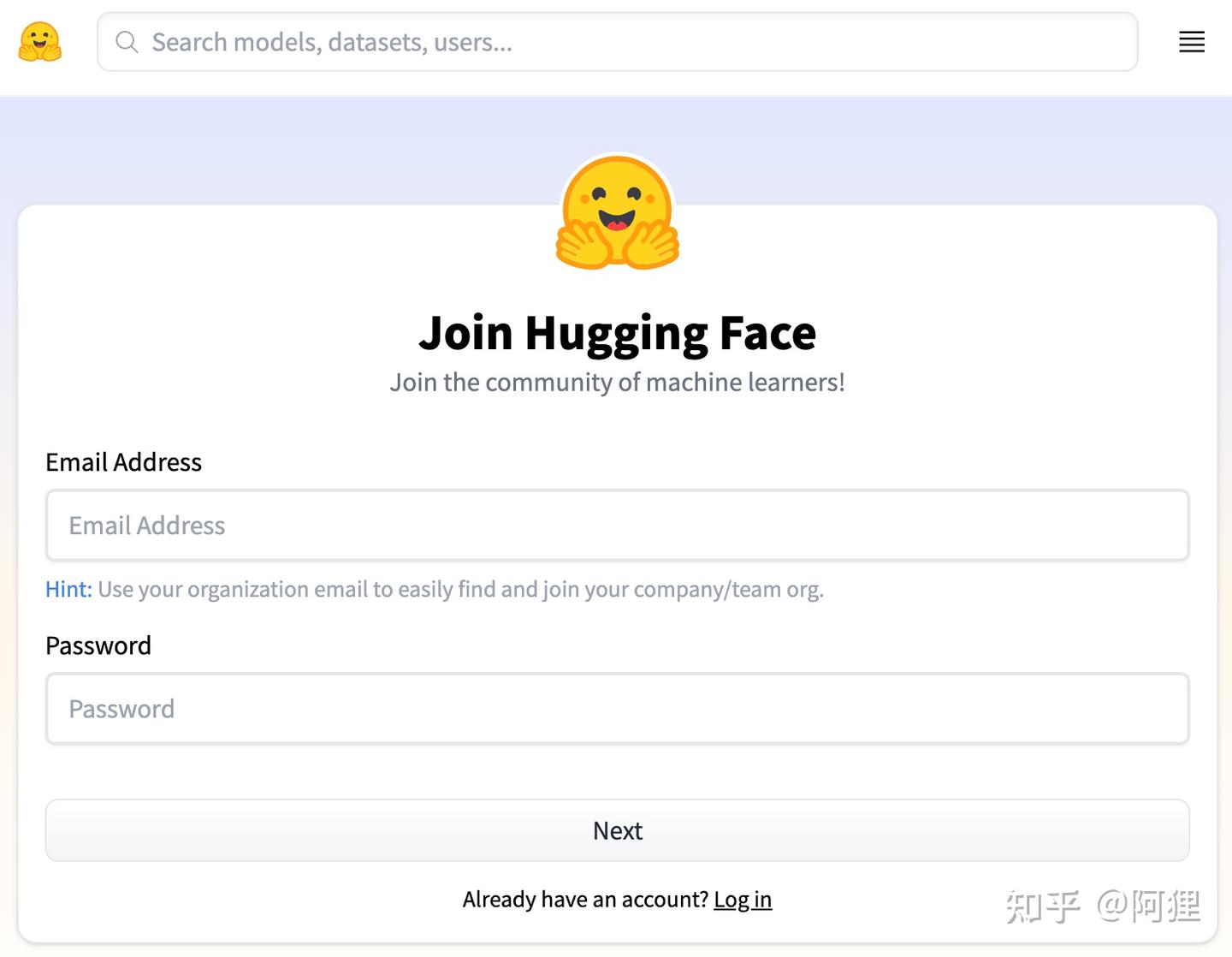Open the Log in link
The height and width of the screenshot is (957, 1232).
point(742,900)
